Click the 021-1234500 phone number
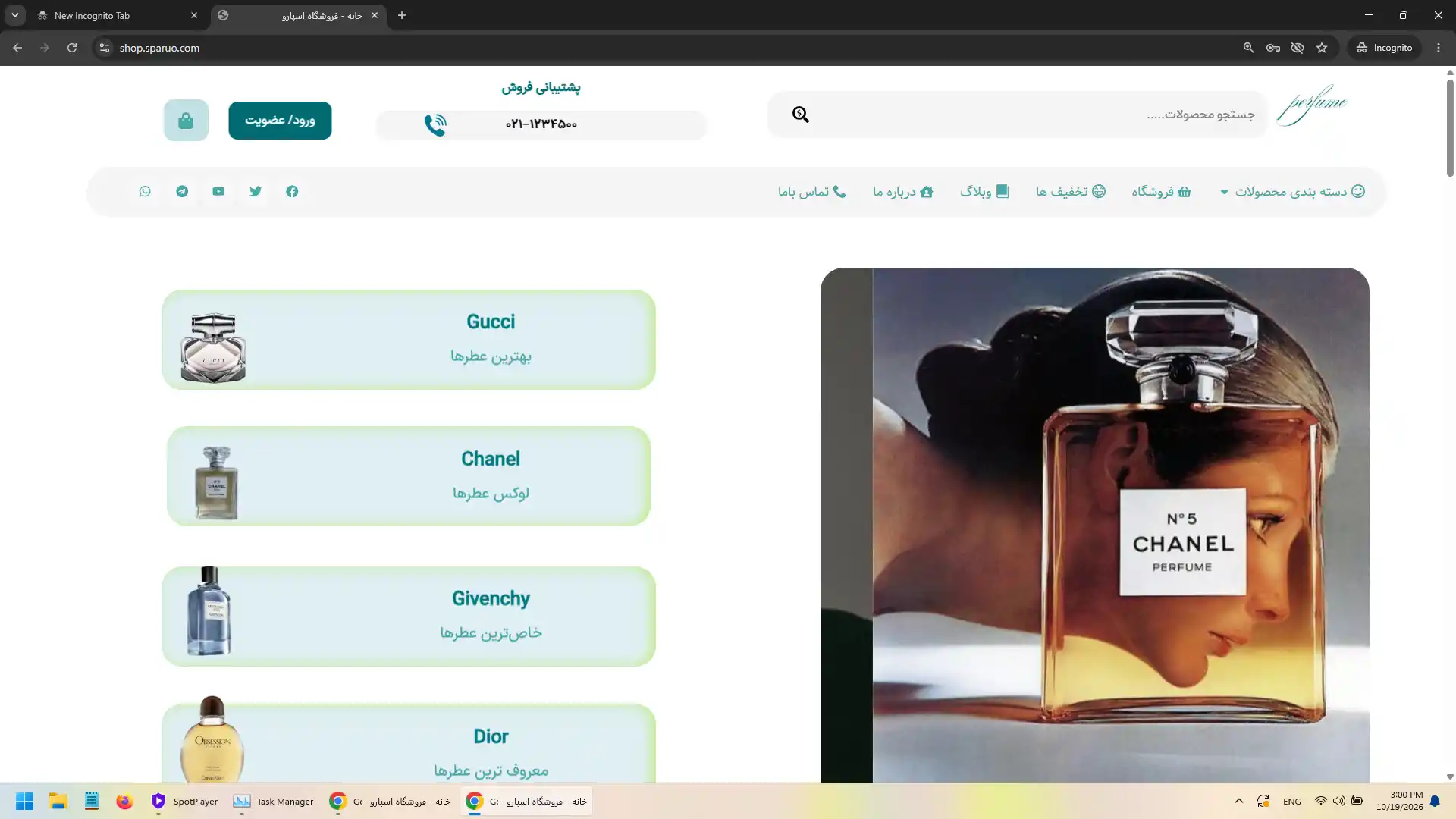This screenshot has width=1456, height=819. pos(541,124)
